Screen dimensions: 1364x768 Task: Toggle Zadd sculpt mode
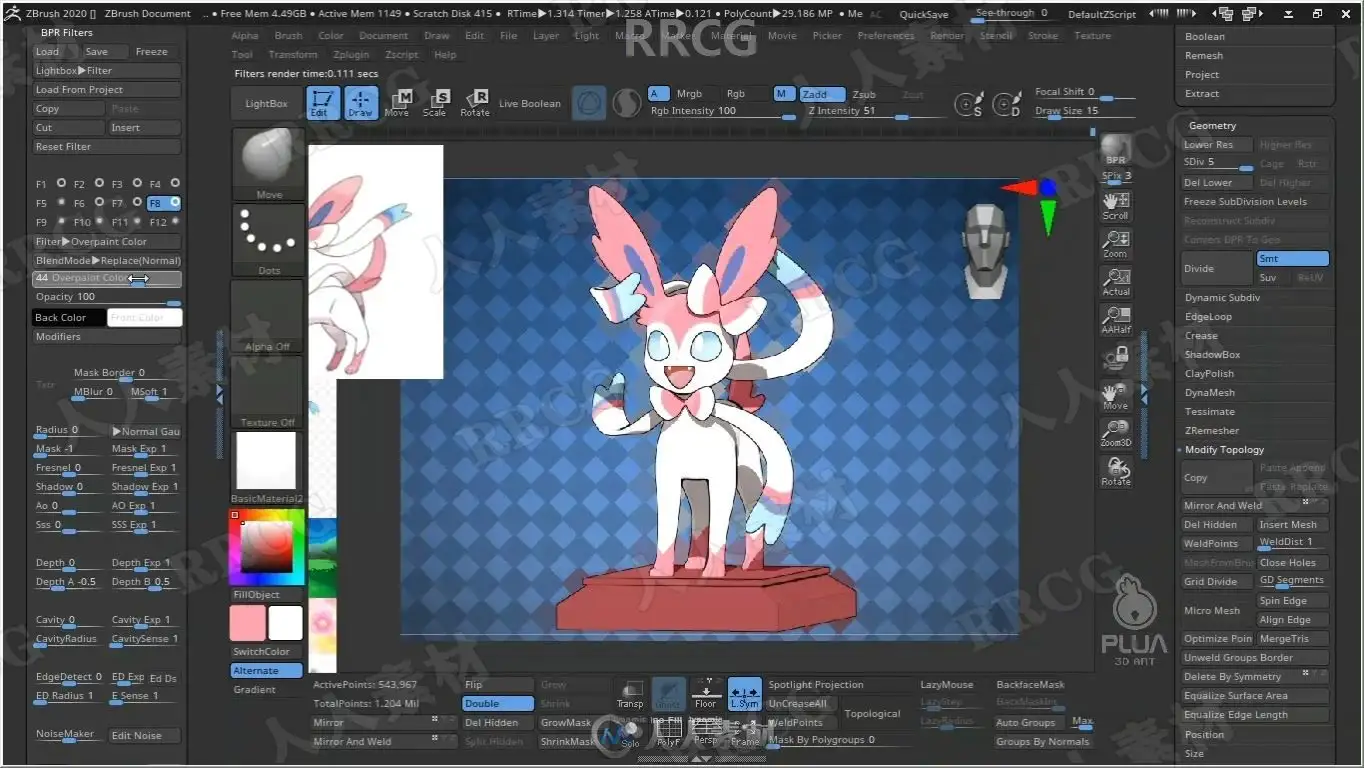(822, 94)
